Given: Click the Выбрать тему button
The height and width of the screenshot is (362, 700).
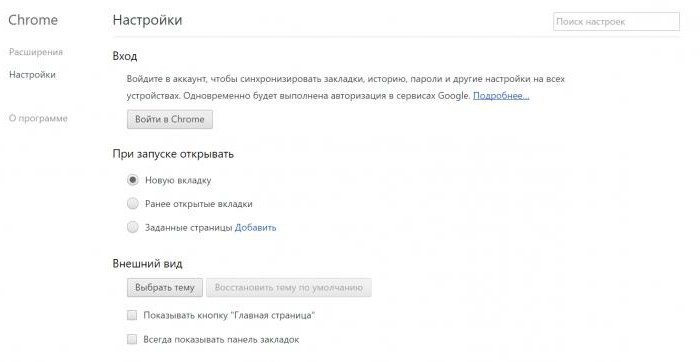Looking at the screenshot, I should point(165,287).
